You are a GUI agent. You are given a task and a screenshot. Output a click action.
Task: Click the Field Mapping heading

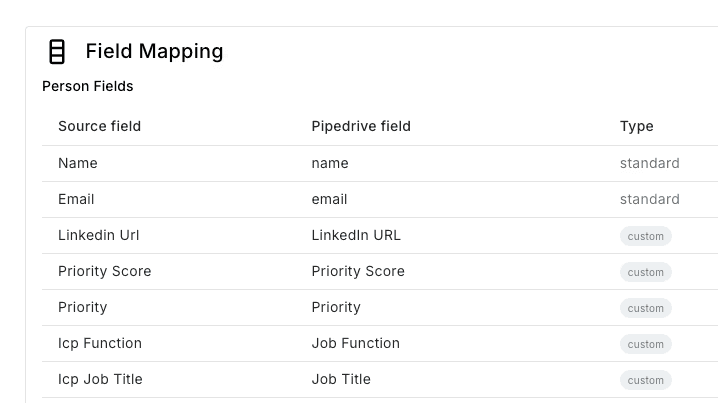point(154,51)
